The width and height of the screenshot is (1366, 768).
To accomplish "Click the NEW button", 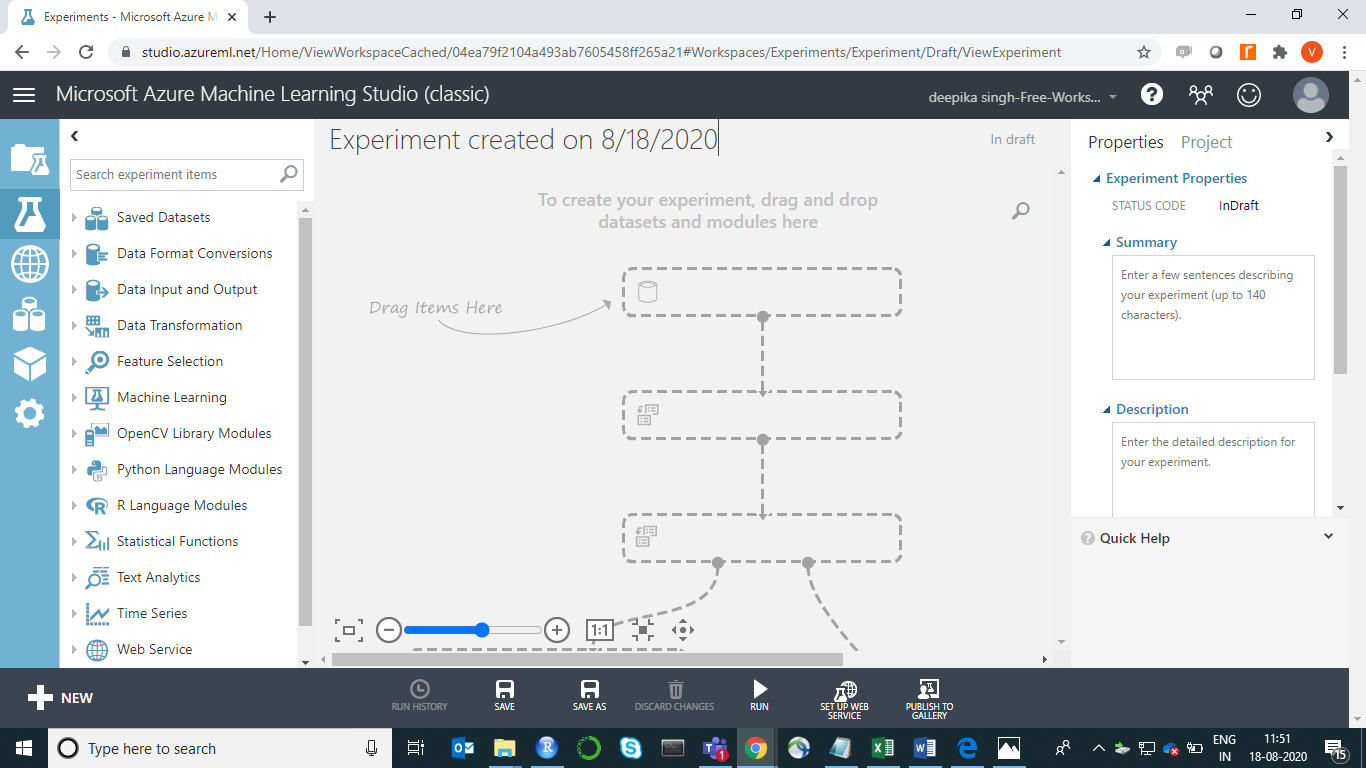I will [60, 698].
